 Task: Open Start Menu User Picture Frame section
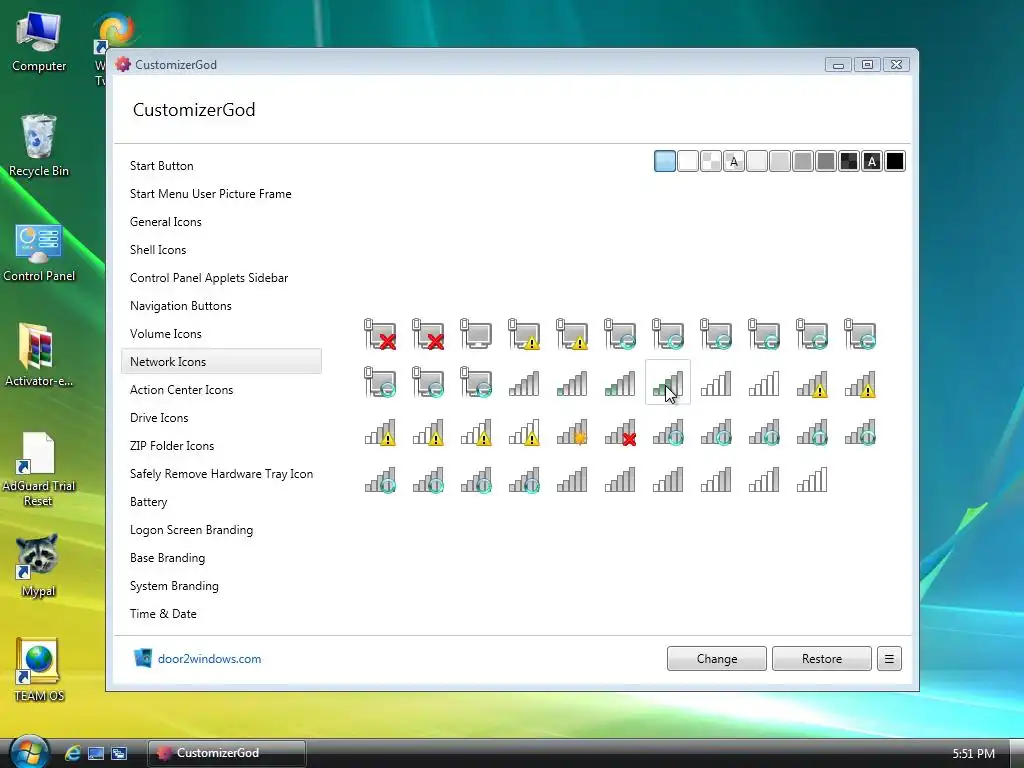(210, 194)
